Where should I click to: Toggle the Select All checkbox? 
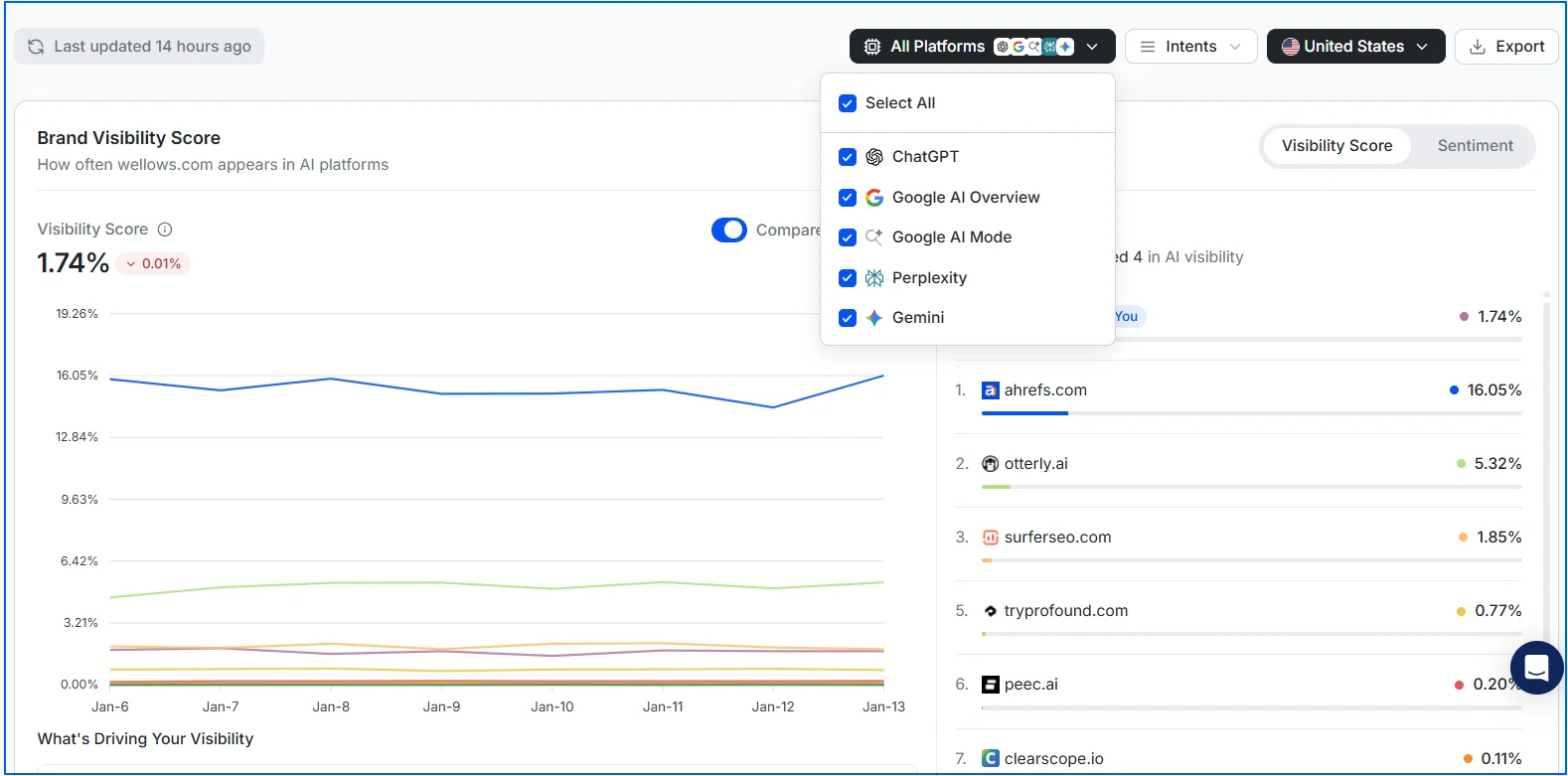click(x=848, y=103)
